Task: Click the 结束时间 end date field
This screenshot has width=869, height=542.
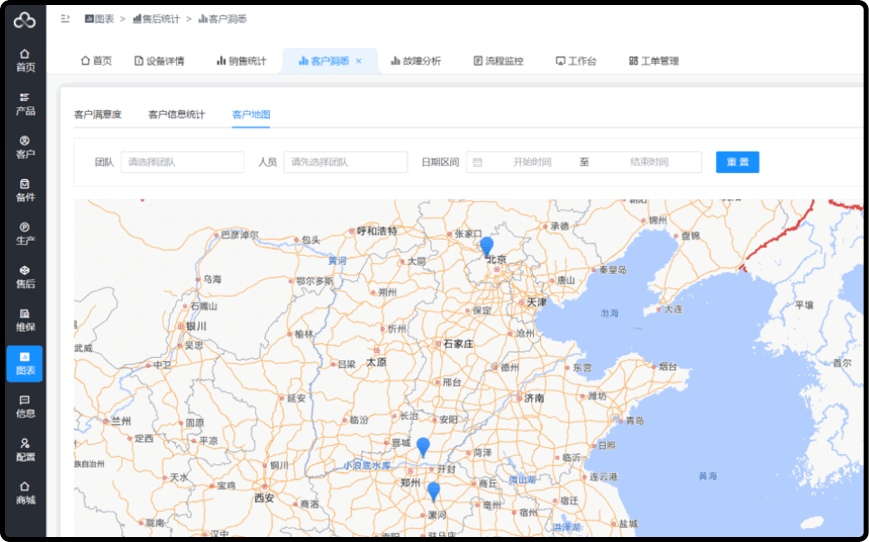Action: pos(649,162)
